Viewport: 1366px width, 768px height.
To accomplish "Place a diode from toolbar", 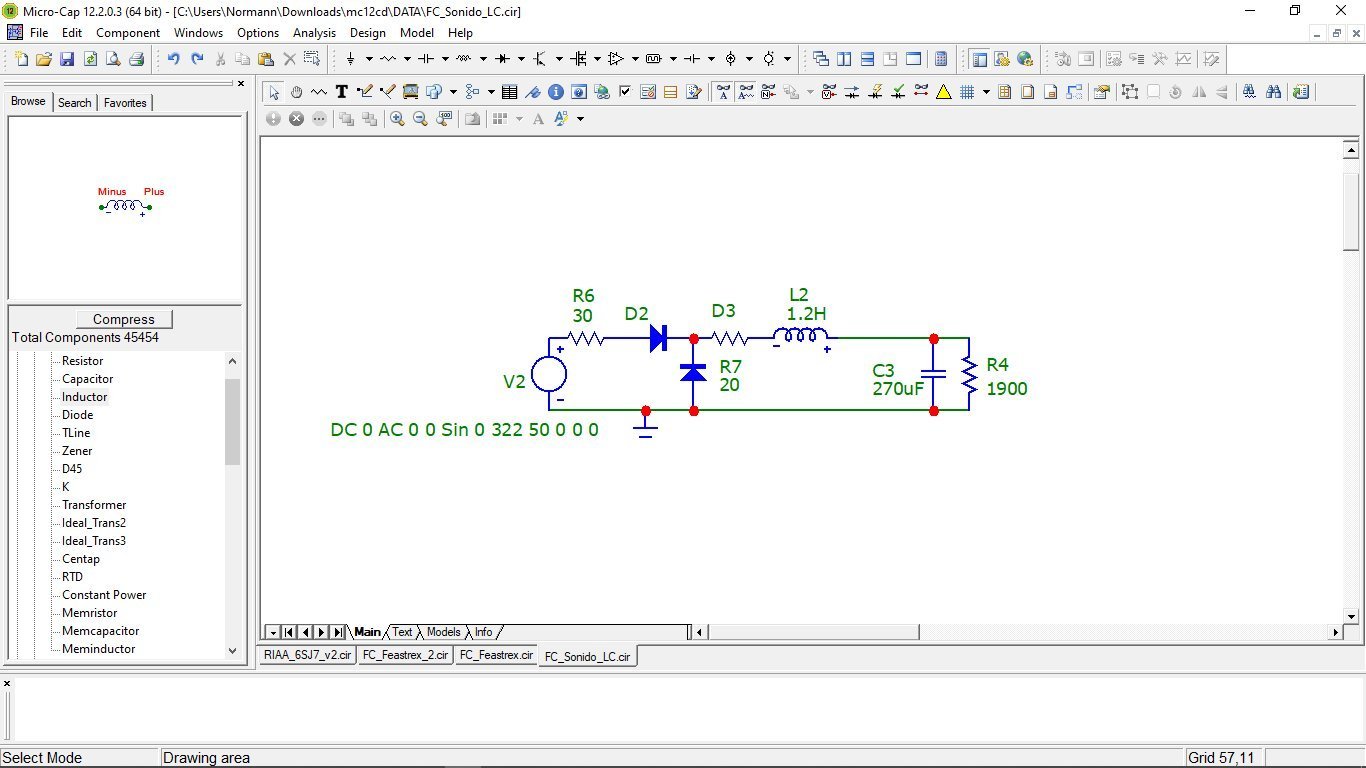I will point(503,59).
